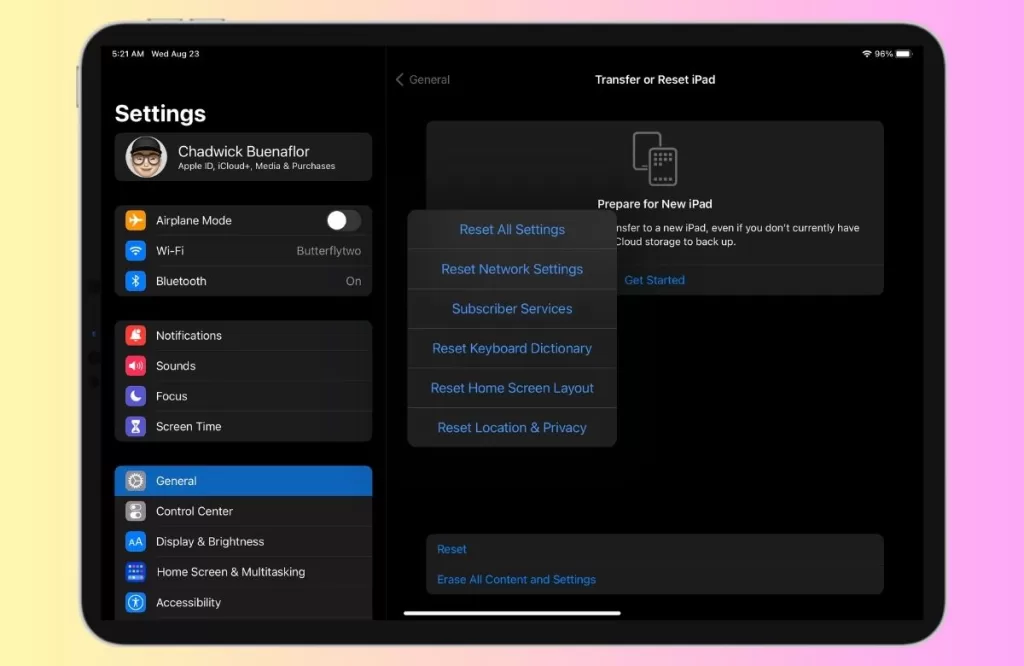Screen dimensions: 1024x666
Task: Tap Erase All Content and Settings
Action: (x=517, y=580)
